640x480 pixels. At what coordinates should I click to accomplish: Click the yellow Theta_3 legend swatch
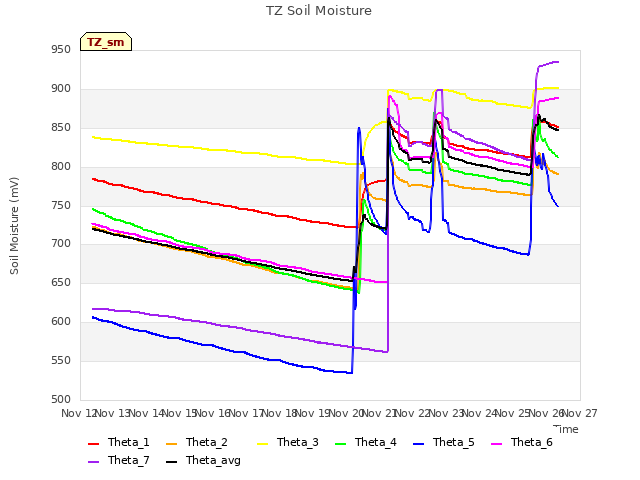coord(262,444)
